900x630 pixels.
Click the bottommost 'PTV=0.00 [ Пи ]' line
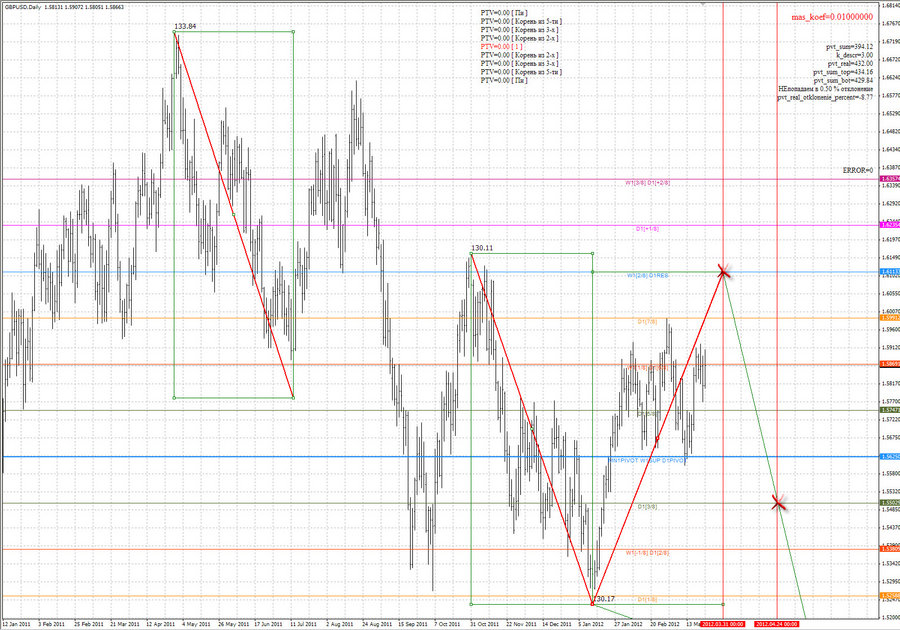click(x=504, y=80)
